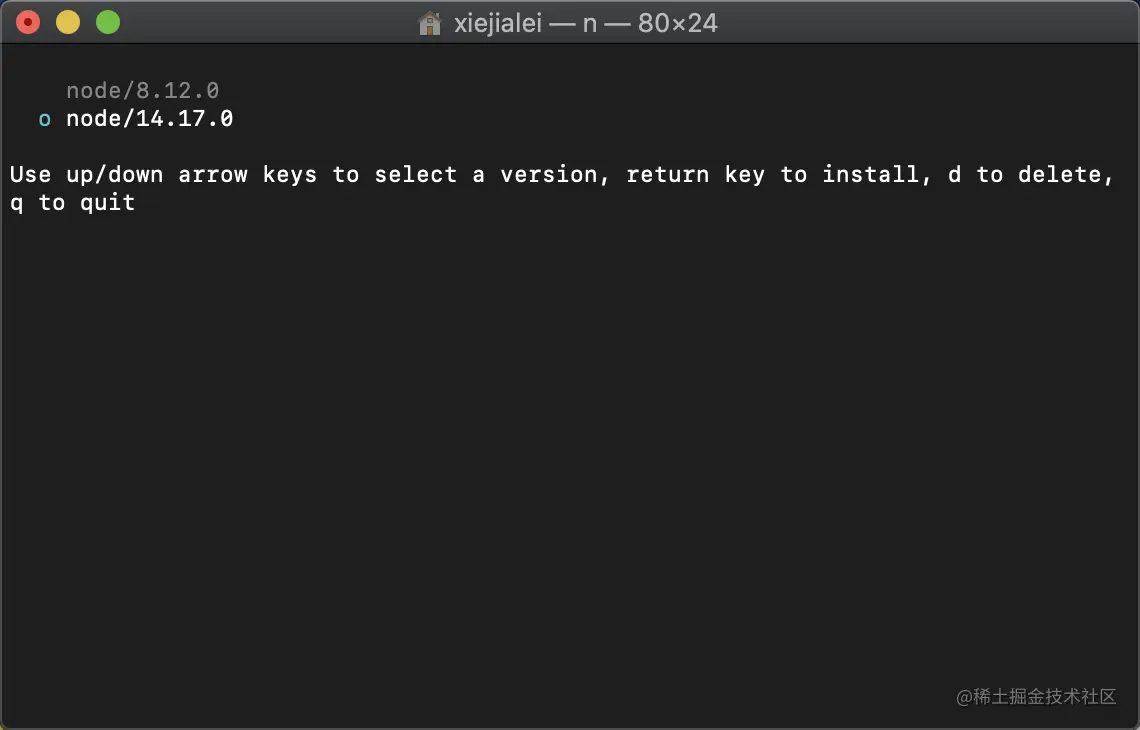This screenshot has height=730, width=1140.
Task: Click the '@稀土掘金技术社区' watermark text
Action: pyautogui.click(x=1036, y=697)
